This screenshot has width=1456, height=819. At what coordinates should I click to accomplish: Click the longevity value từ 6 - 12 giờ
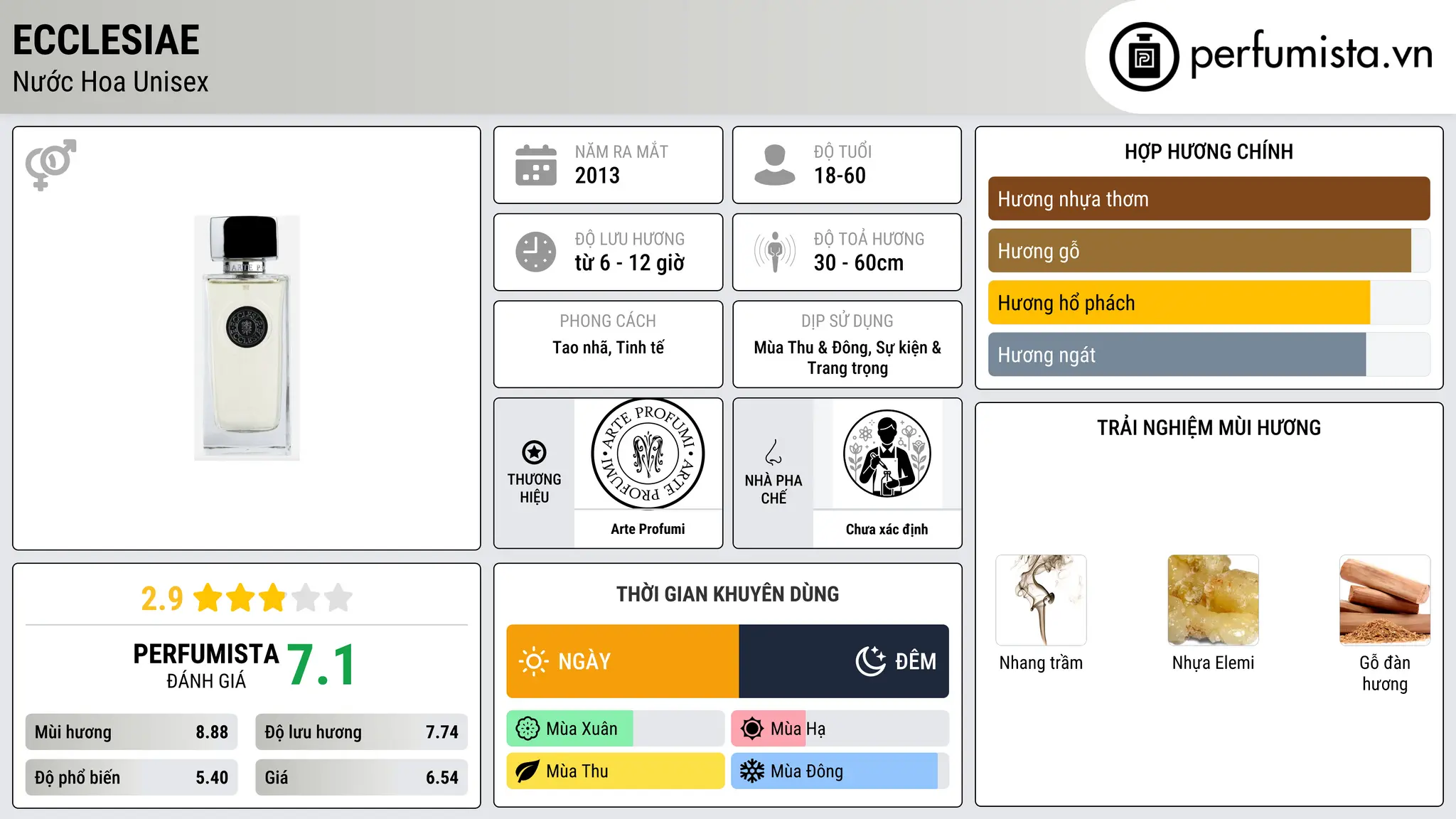tap(630, 263)
